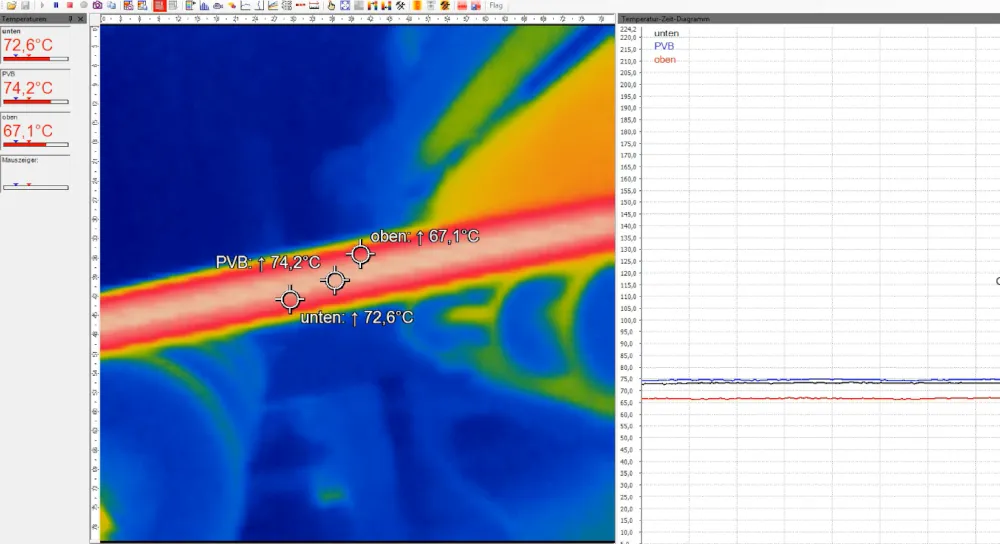Click the fit-to-window arrows icon
The width and height of the screenshot is (1000, 544).
point(345,6)
